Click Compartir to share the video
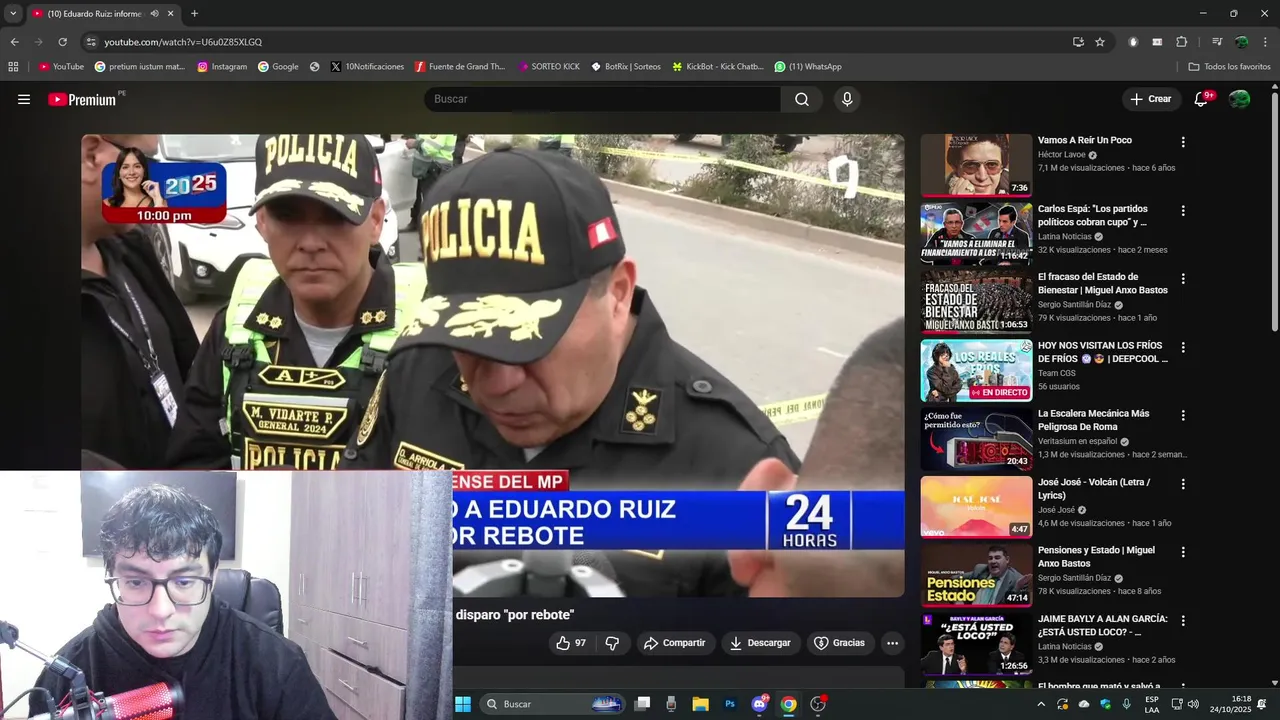1280x720 pixels. point(675,643)
